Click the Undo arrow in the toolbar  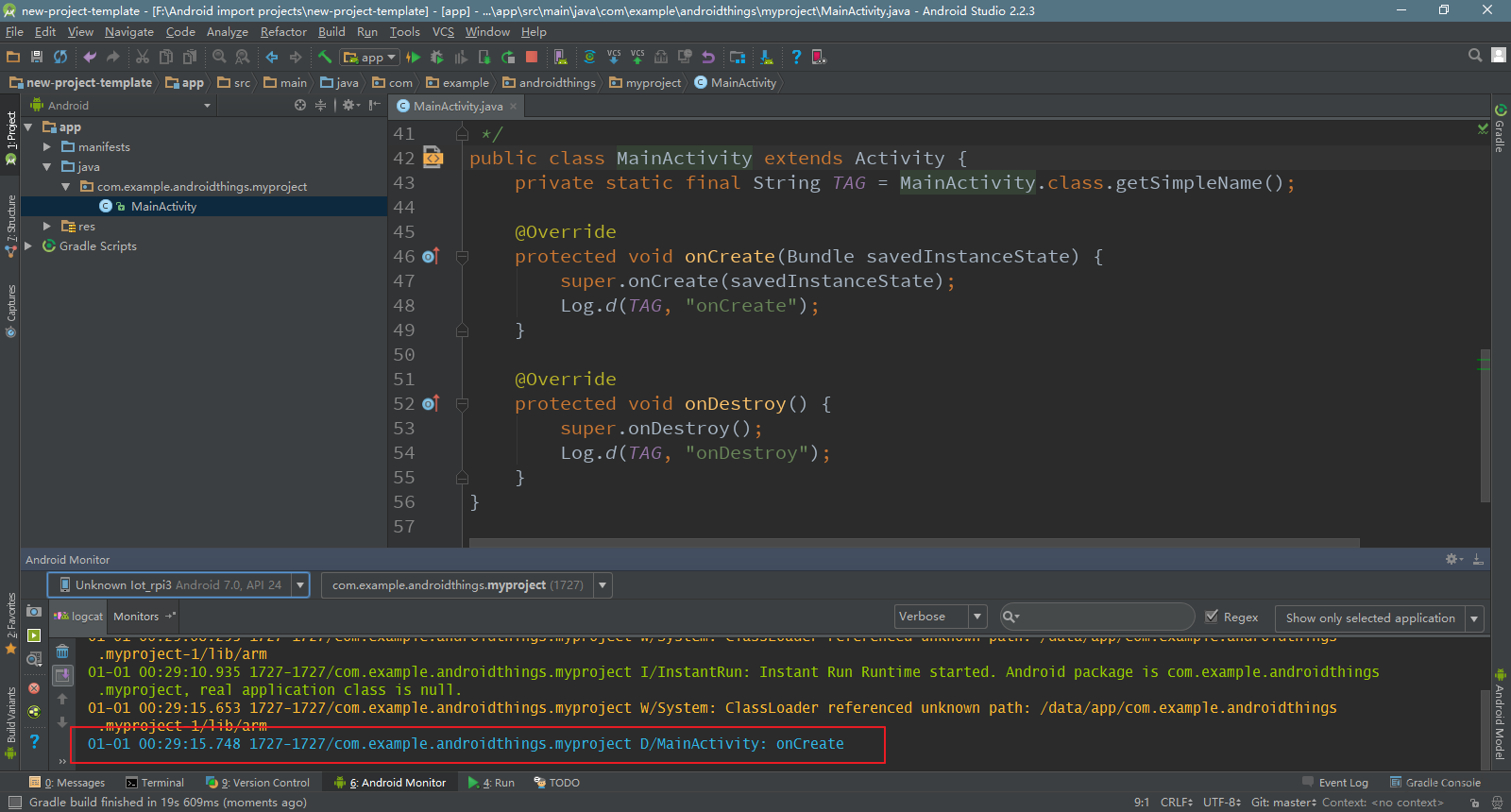(90, 58)
